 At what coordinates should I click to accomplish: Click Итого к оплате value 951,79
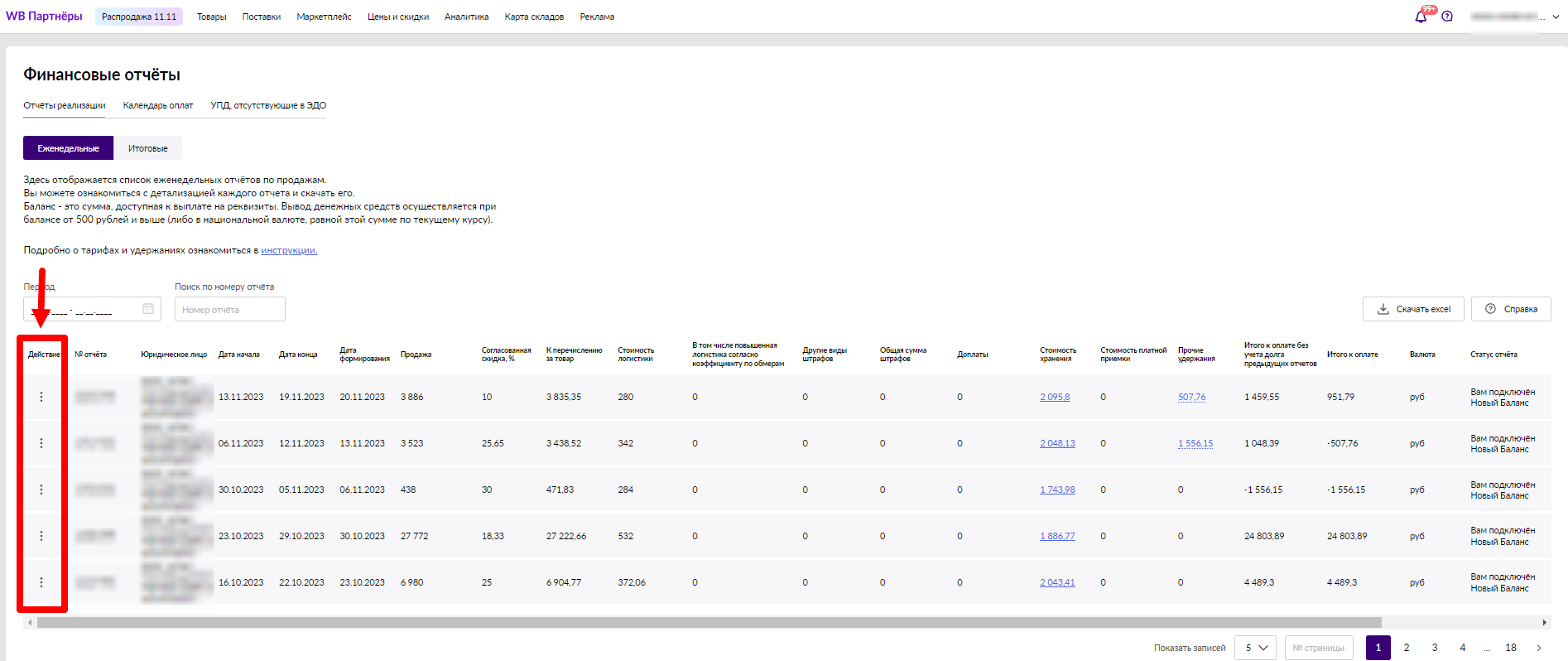(x=1341, y=397)
